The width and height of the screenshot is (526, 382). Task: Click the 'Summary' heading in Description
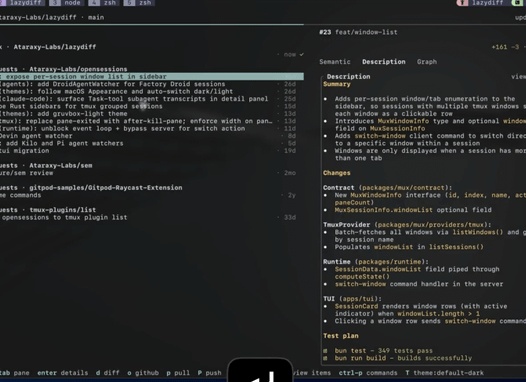point(336,84)
